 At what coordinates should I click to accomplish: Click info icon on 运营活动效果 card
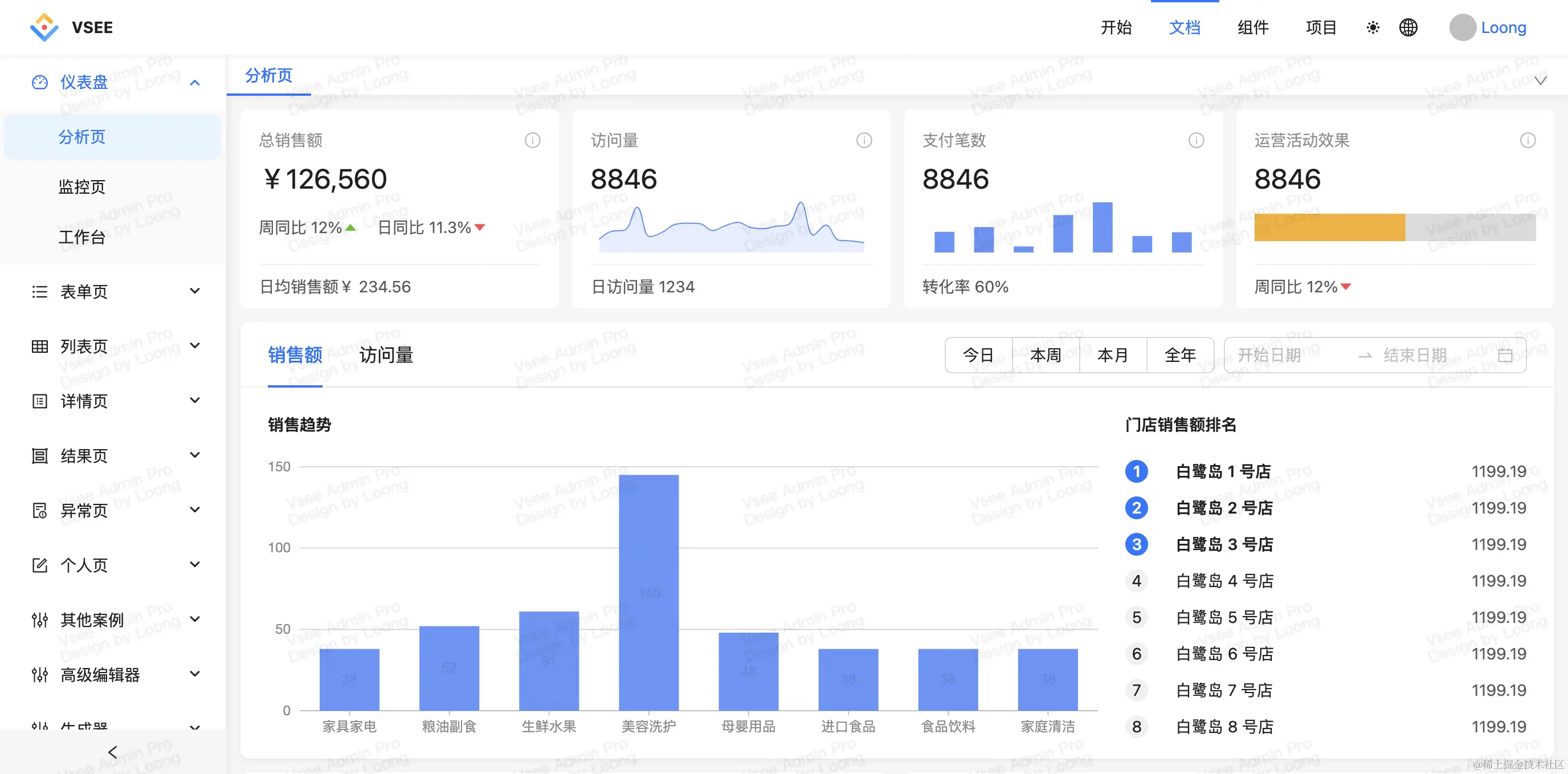[x=1527, y=141]
